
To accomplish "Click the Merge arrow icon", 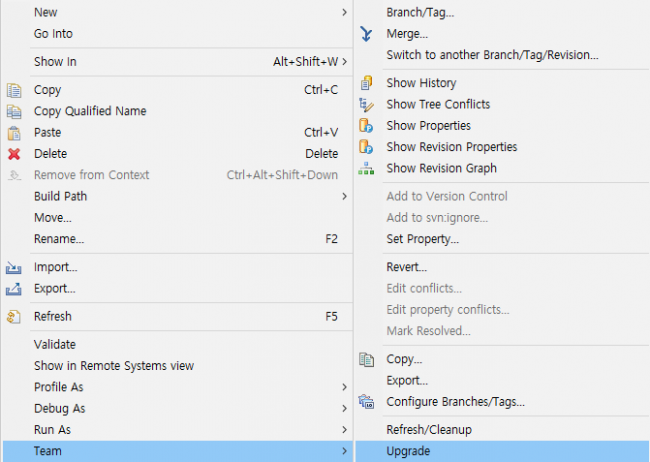I will pos(366,34).
